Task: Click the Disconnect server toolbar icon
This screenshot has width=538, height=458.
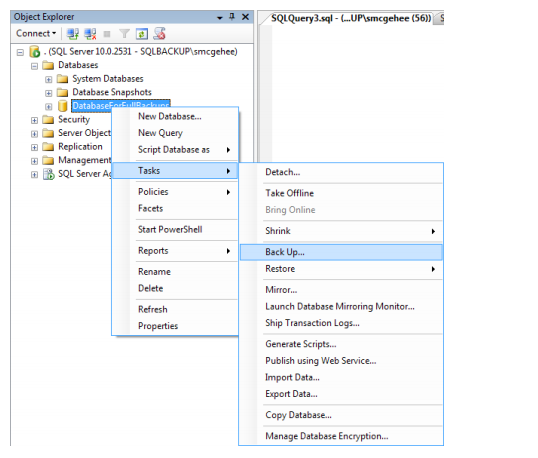Action: pos(90,34)
